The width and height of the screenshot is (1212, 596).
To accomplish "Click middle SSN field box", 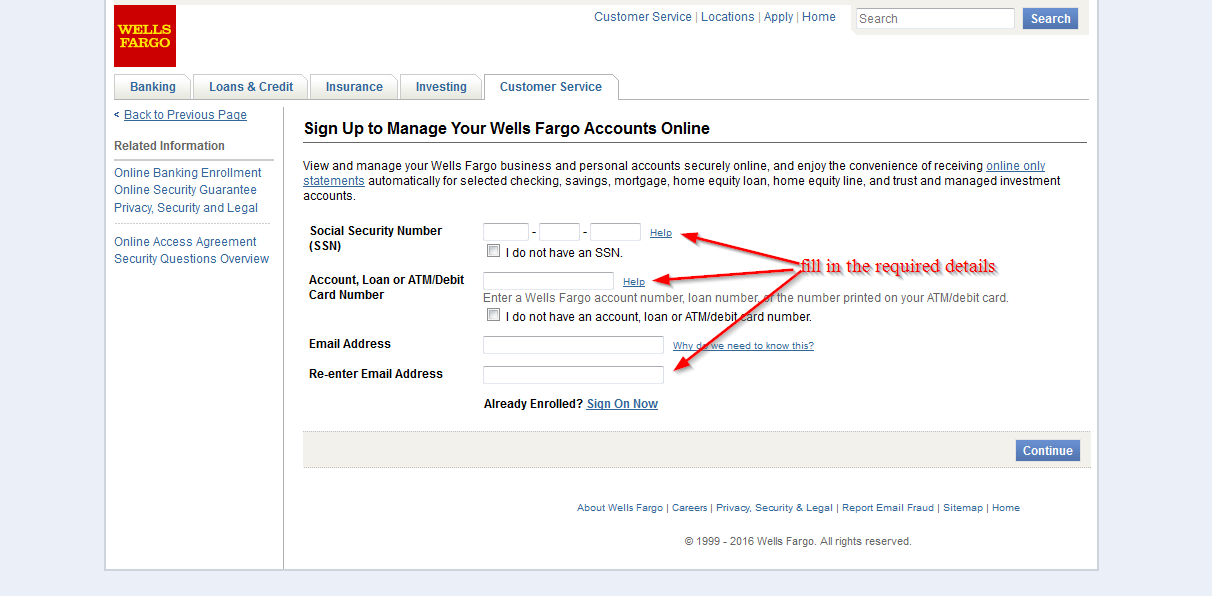I will click(560, 232).
